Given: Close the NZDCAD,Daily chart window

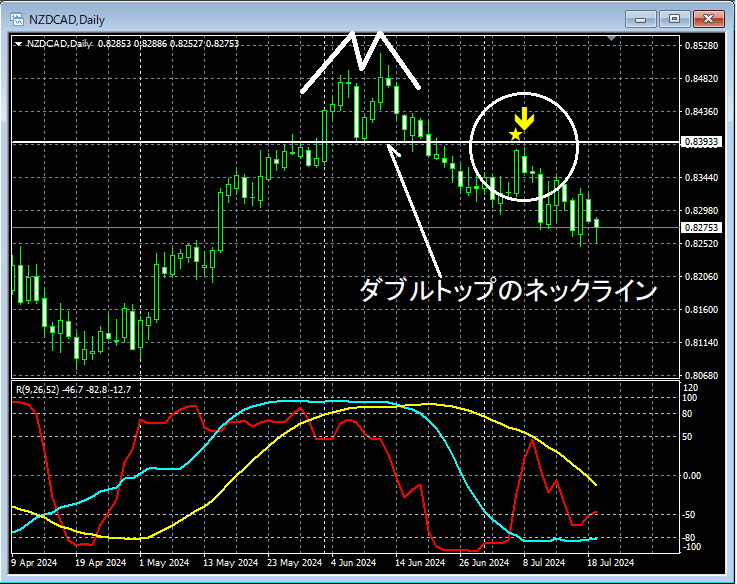Looking at the screenshot, I should [708, 19].
